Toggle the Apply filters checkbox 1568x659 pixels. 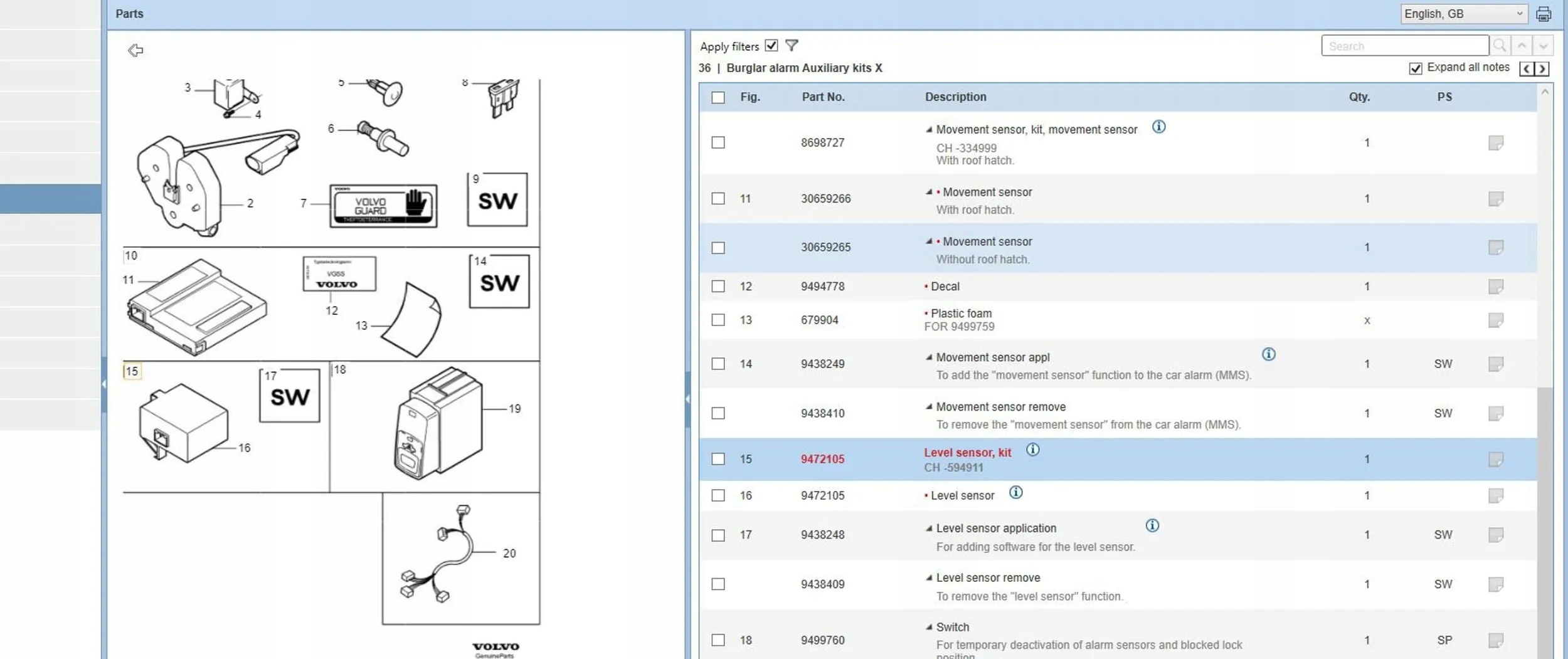(x=771, y=46)
